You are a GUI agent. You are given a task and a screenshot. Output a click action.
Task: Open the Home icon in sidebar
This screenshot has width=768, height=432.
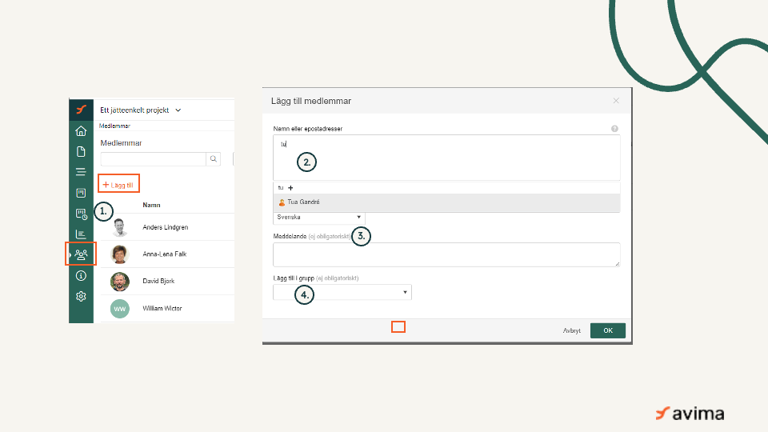pos(81,131)
